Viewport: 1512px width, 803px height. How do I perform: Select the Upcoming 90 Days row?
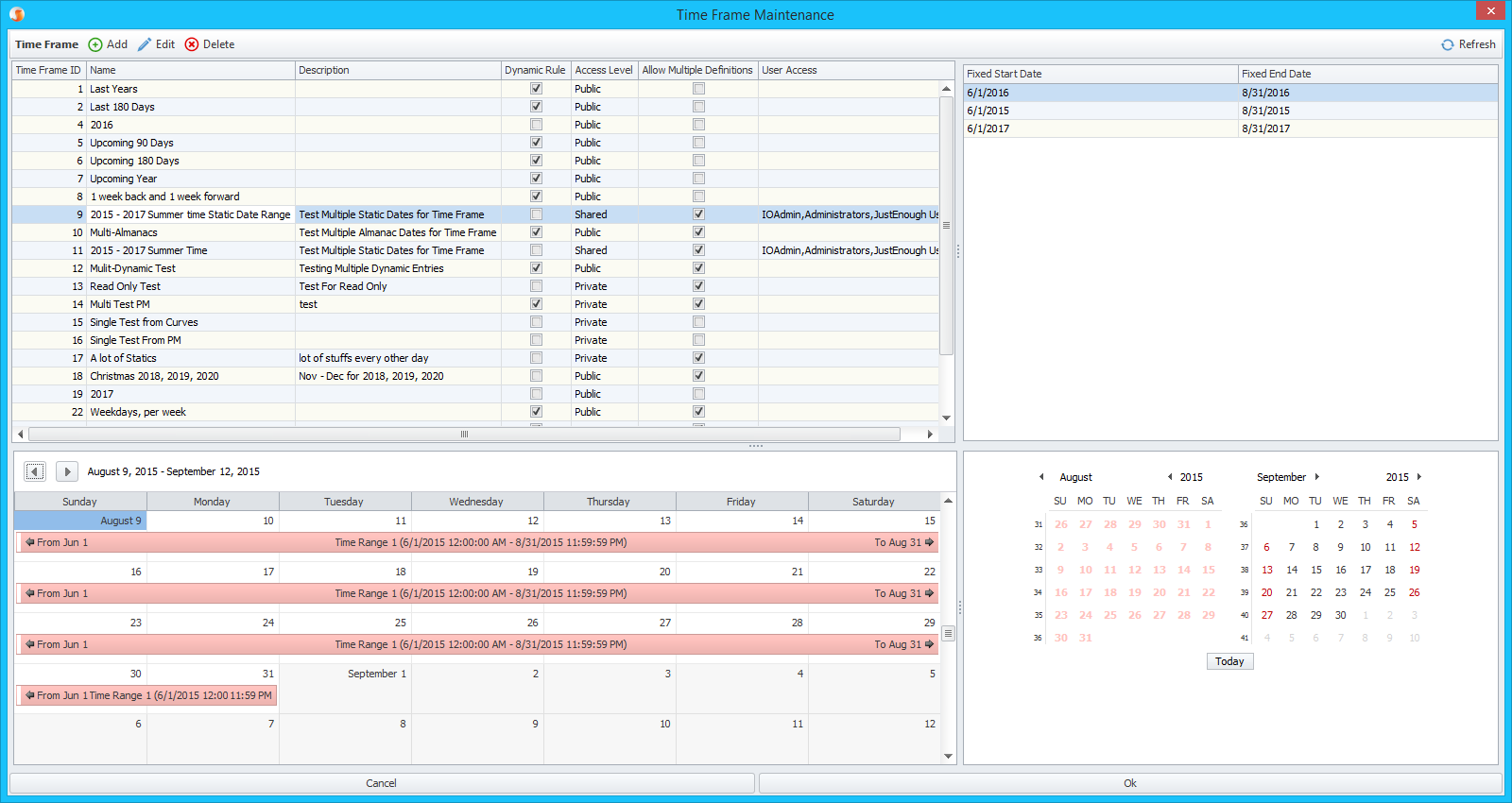point(475,143)
